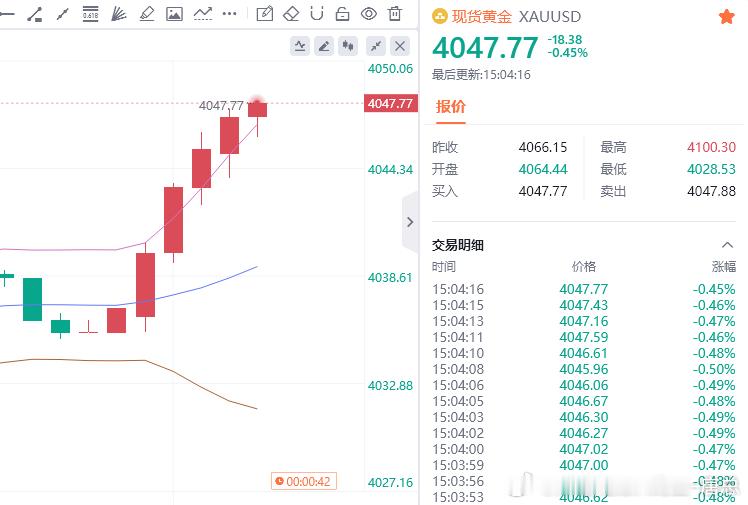Click the 4032.88 price axis label

(390, 385)
